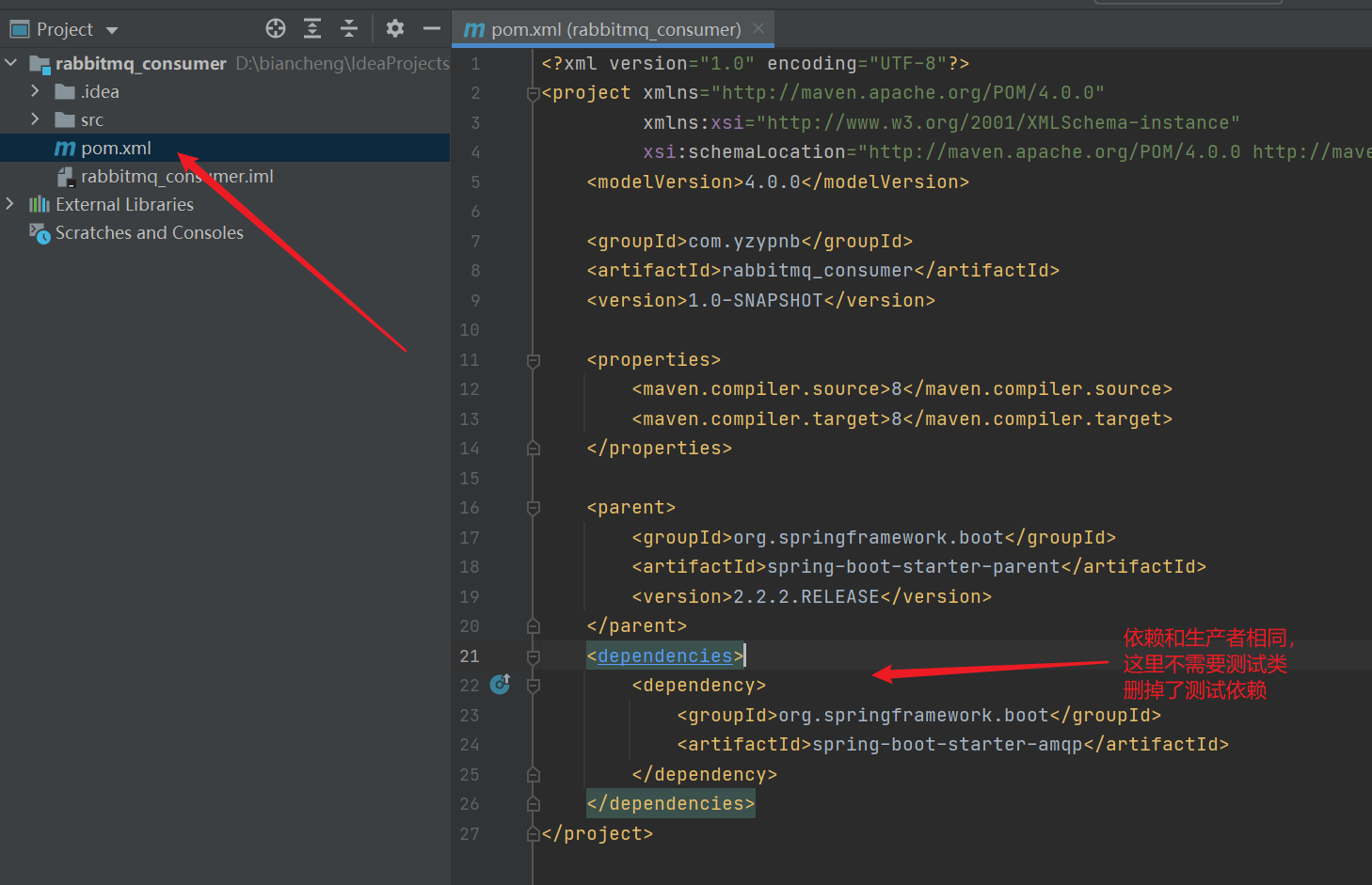Close the pom.xml editor tab
The height and width of the screenshot is (885, 1372).
click(758, 28)
